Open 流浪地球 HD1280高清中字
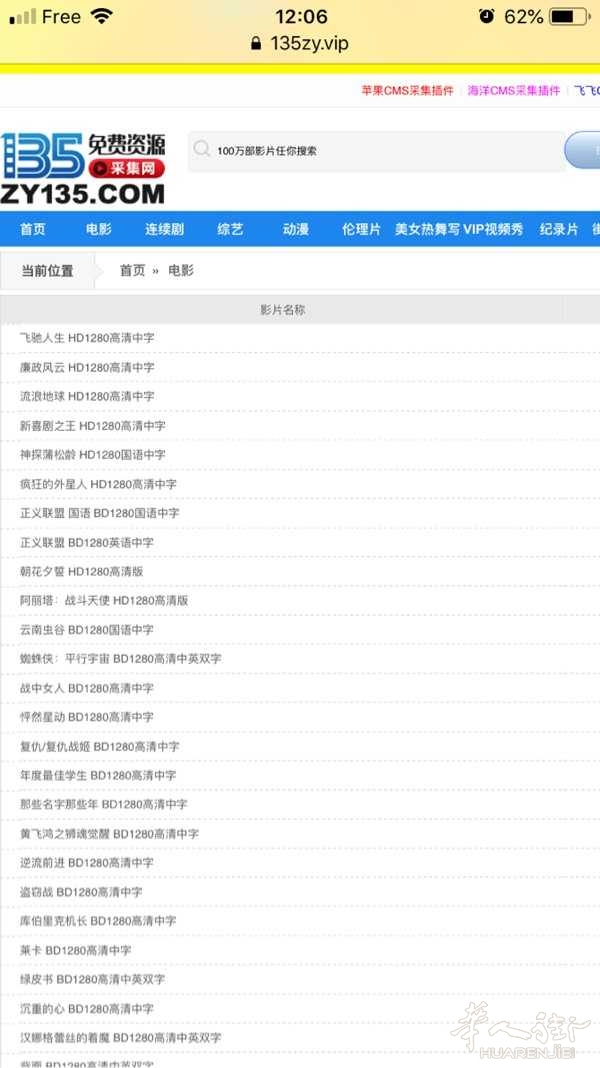The image size is (600, 1068). click(87, 396)
